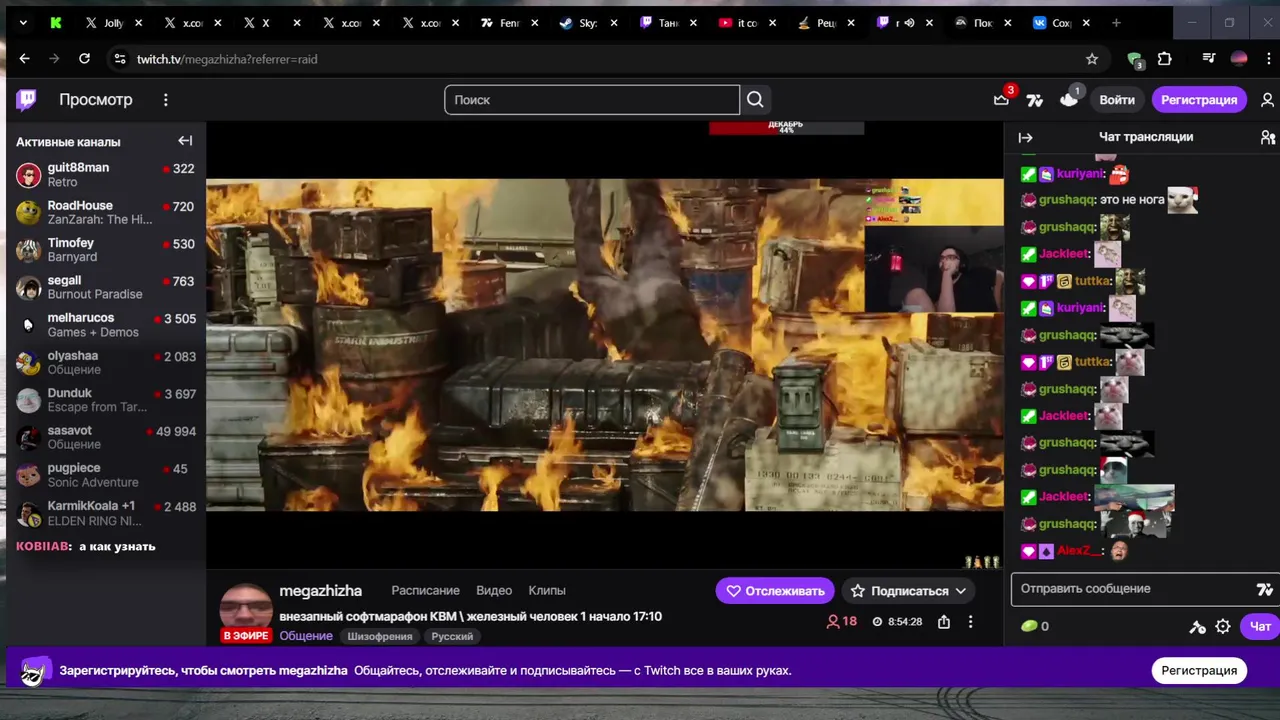Open the Видео channel tab
Image resolution: width=1280 pixels, height=720 pixels.
click(x=494, y=591)
